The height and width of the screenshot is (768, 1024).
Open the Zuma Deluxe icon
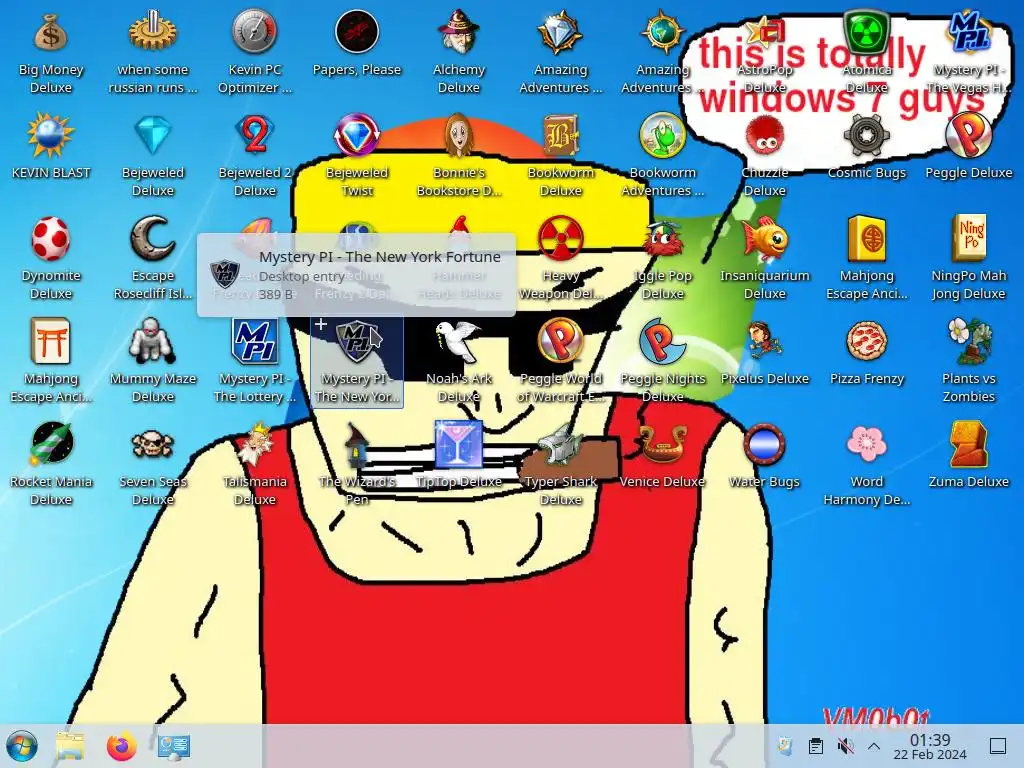click(x=968, y=444)
